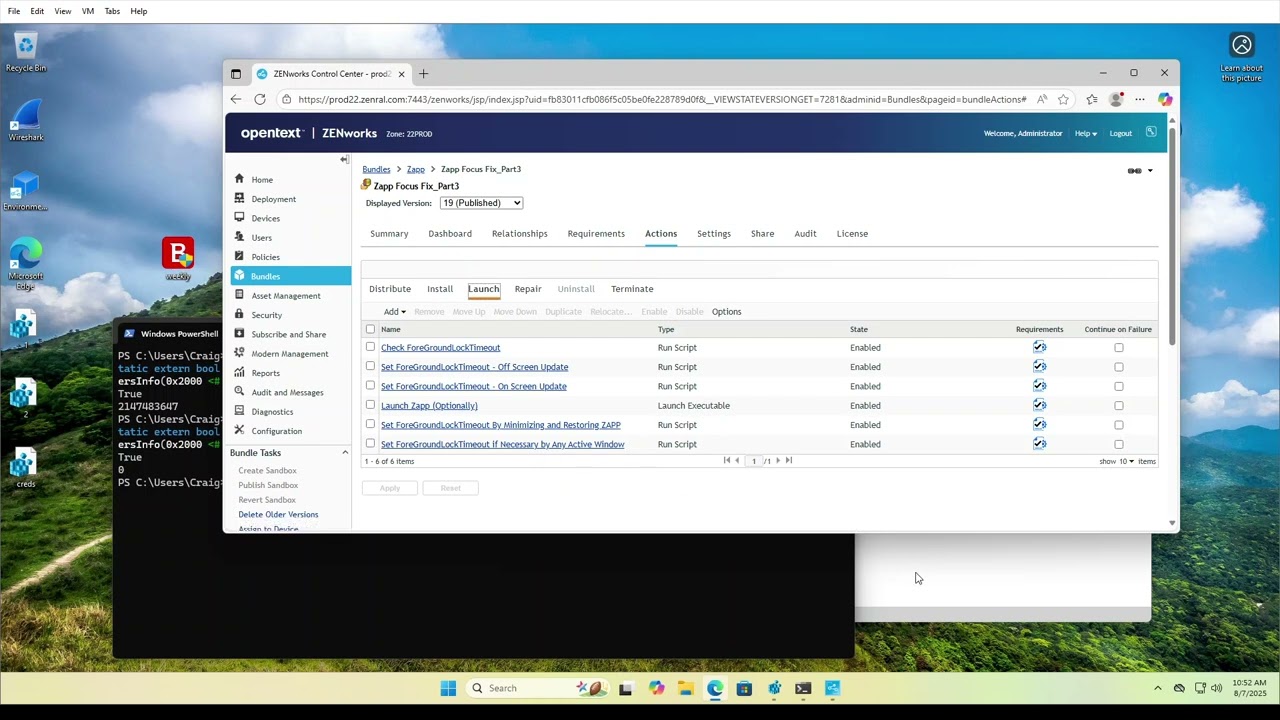Go to the next page arrow in the pager

click(778, 460)
